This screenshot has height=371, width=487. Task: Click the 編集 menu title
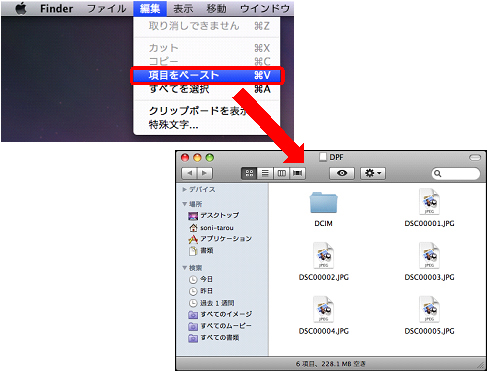point(150,8)
